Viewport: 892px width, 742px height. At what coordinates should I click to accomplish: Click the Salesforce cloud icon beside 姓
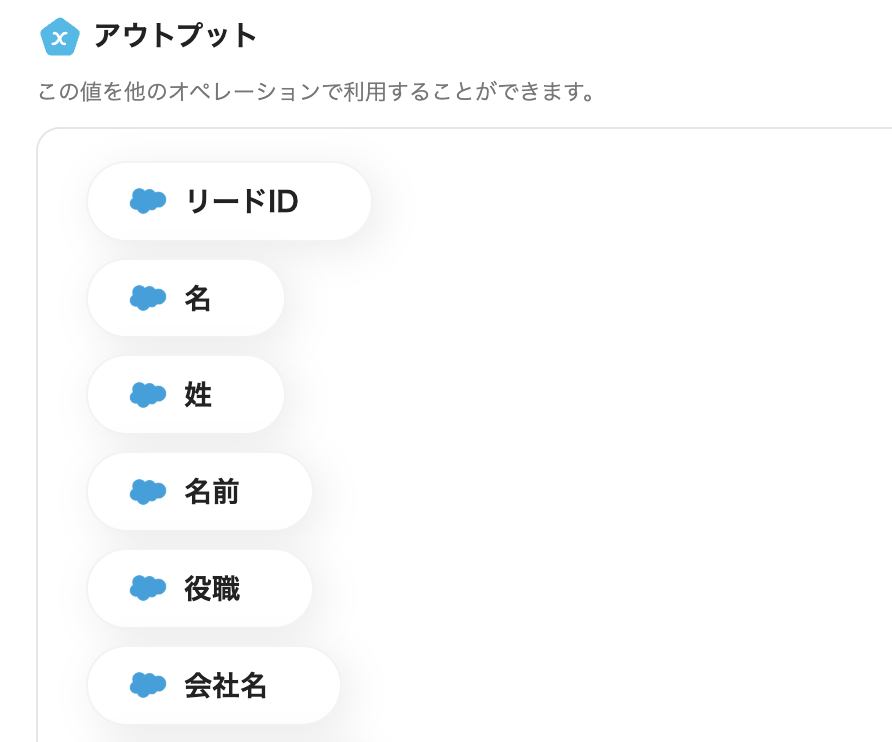148,395
